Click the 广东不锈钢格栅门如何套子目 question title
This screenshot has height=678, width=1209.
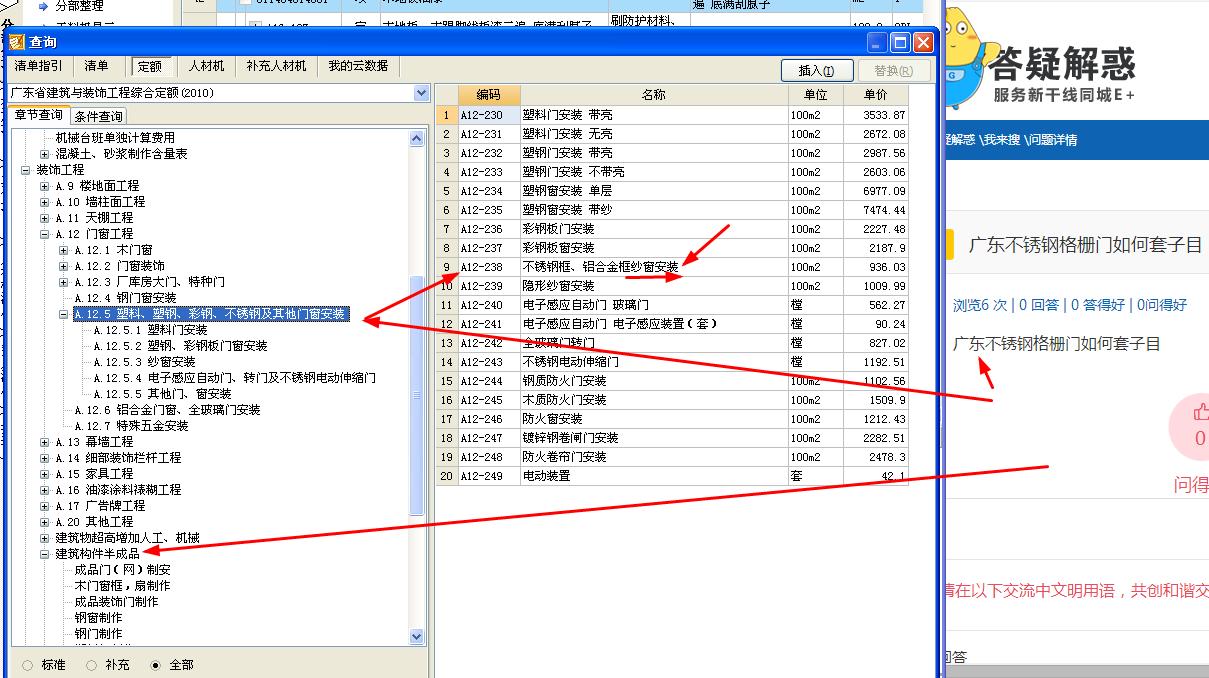pyautogui.click(x=1085, y=244)
